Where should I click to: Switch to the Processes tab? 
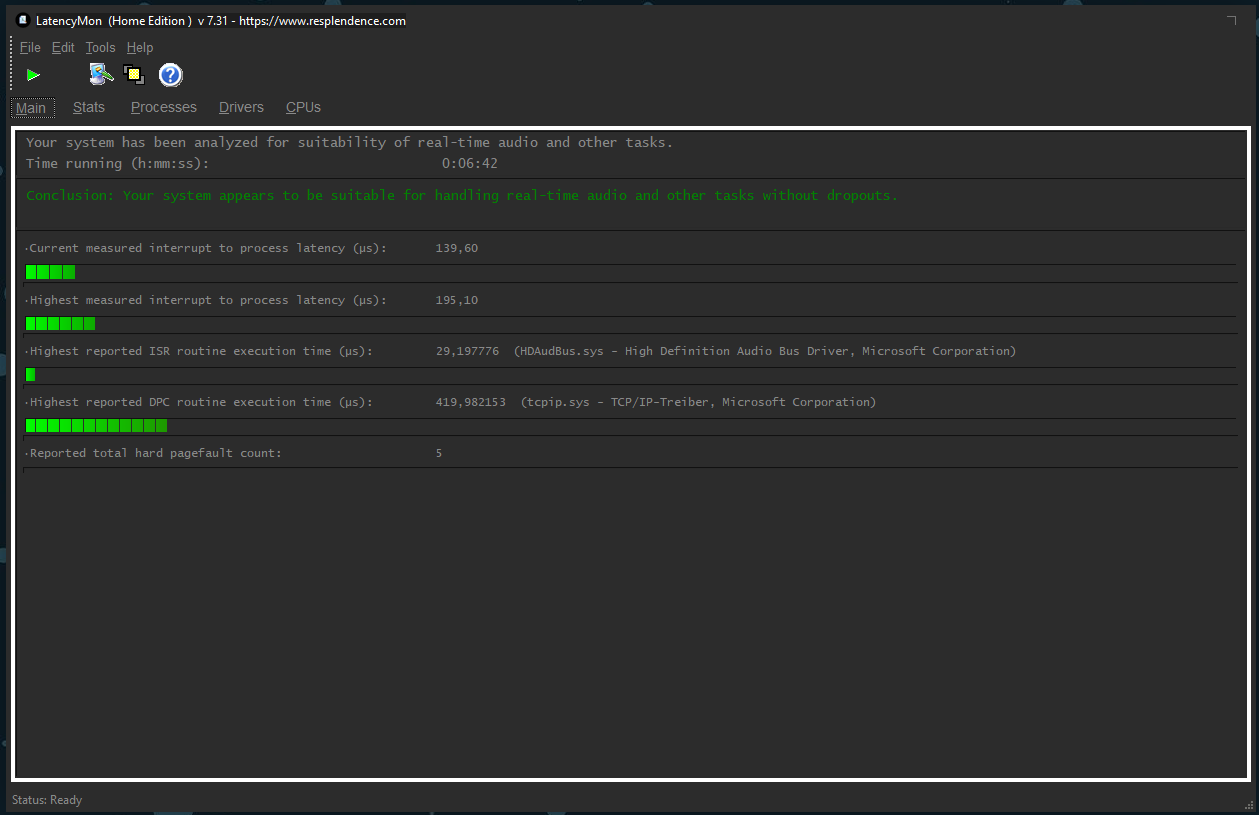164,107
